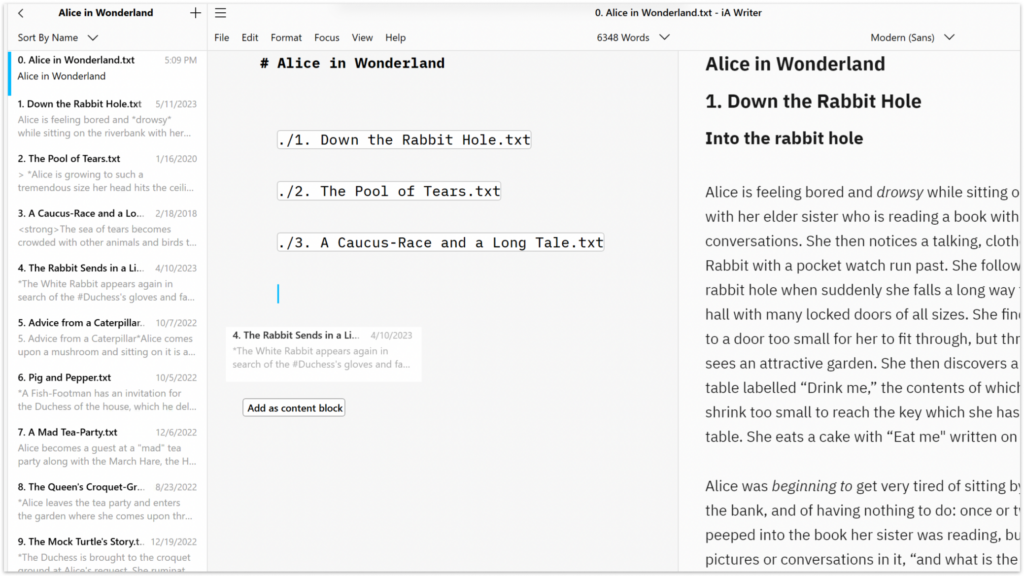Open 2. The Pool of Tears.txt in library
Image resolution: width=1024 pixels, height=576 pixels.
(x=107, y=173)
